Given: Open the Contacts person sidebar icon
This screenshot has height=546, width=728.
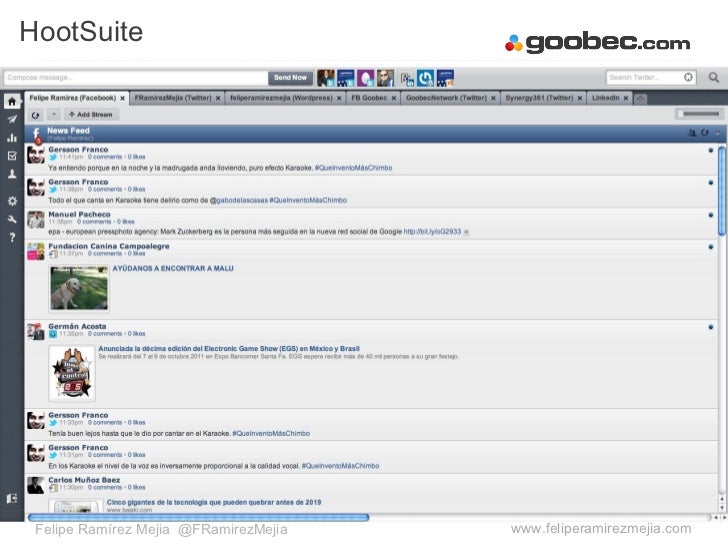Looking at the screenshot, I should pos(12,174).
